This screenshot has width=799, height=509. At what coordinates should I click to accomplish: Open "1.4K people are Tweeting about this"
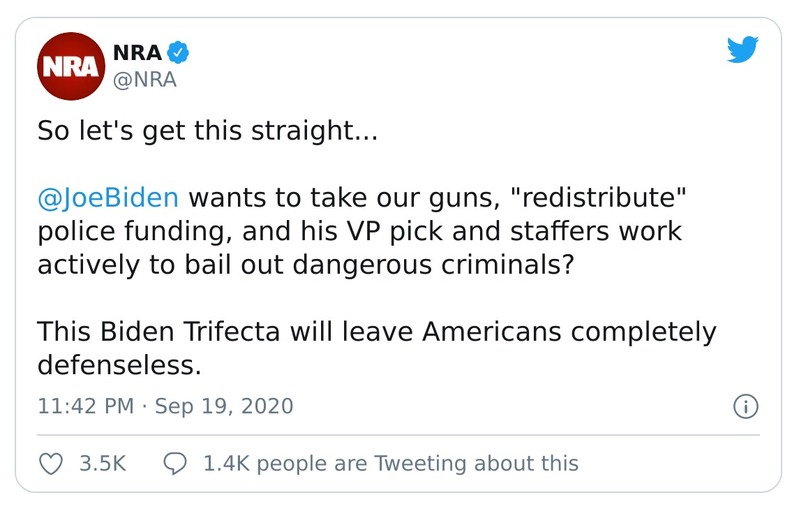pyautogui.click(x=389, y=463)
